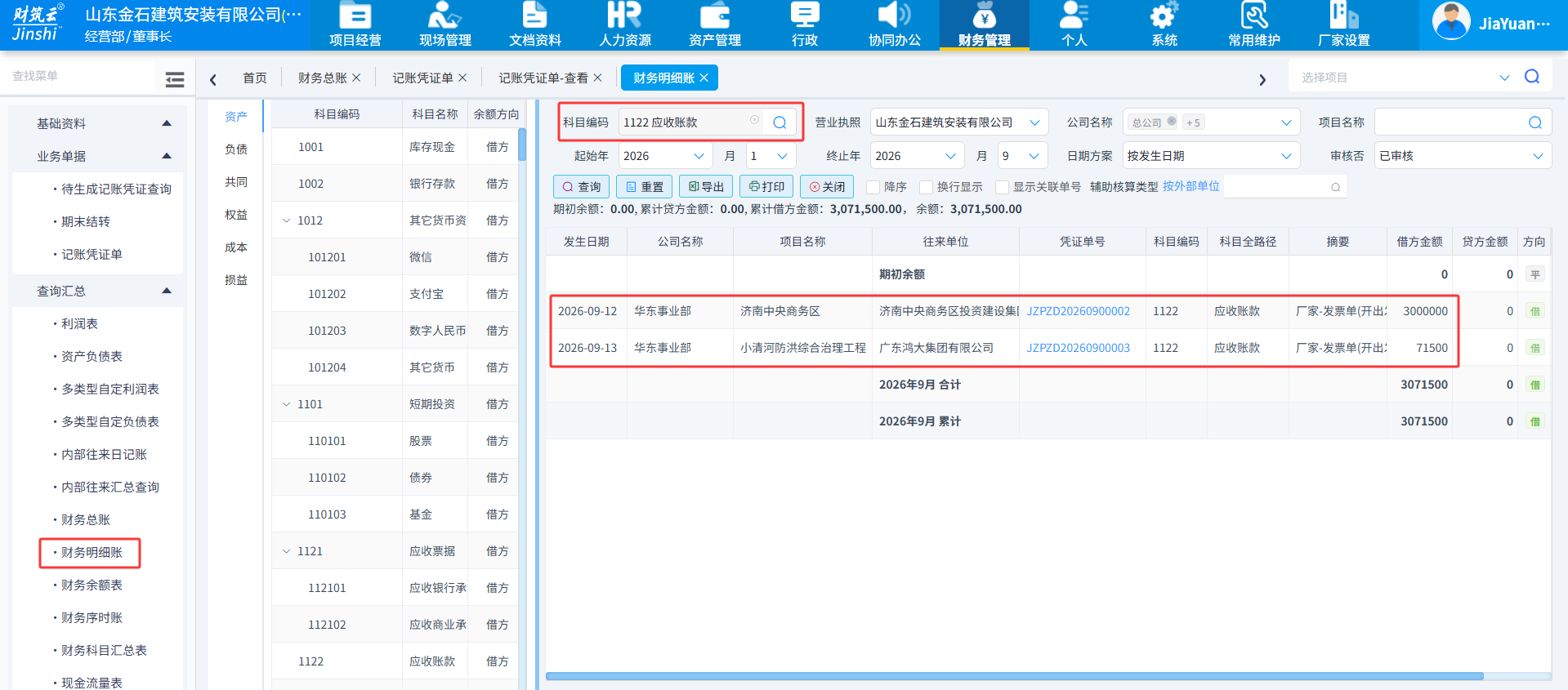Select the 损益 category tab

[236, 280]
